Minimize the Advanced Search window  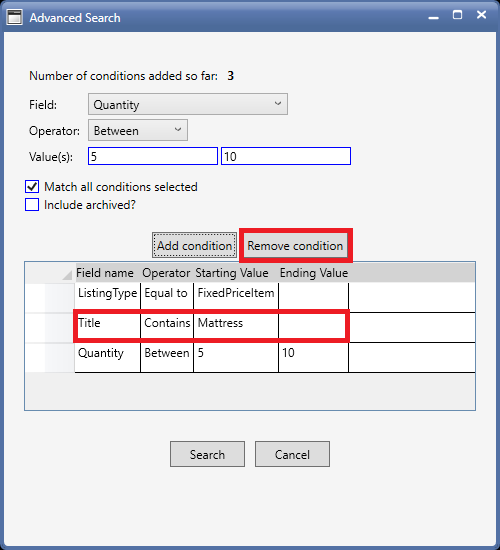coord(434,17)
